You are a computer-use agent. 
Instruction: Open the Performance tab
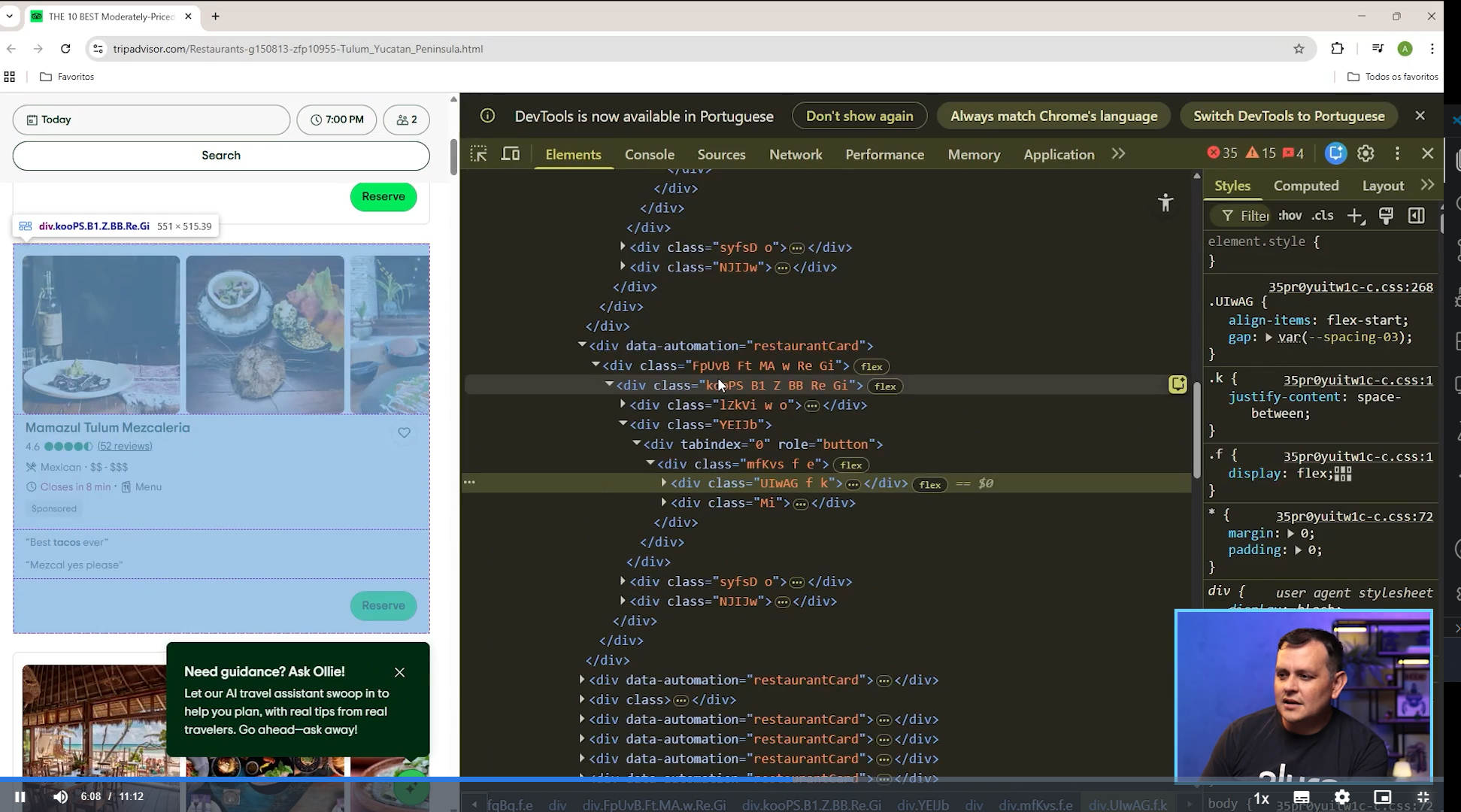pyautogui.click(x=884, y=154)
